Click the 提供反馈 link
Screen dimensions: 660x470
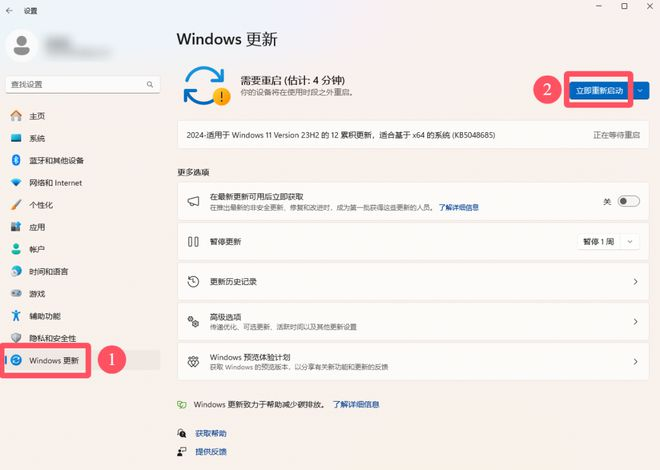click(x=211, y=452)
